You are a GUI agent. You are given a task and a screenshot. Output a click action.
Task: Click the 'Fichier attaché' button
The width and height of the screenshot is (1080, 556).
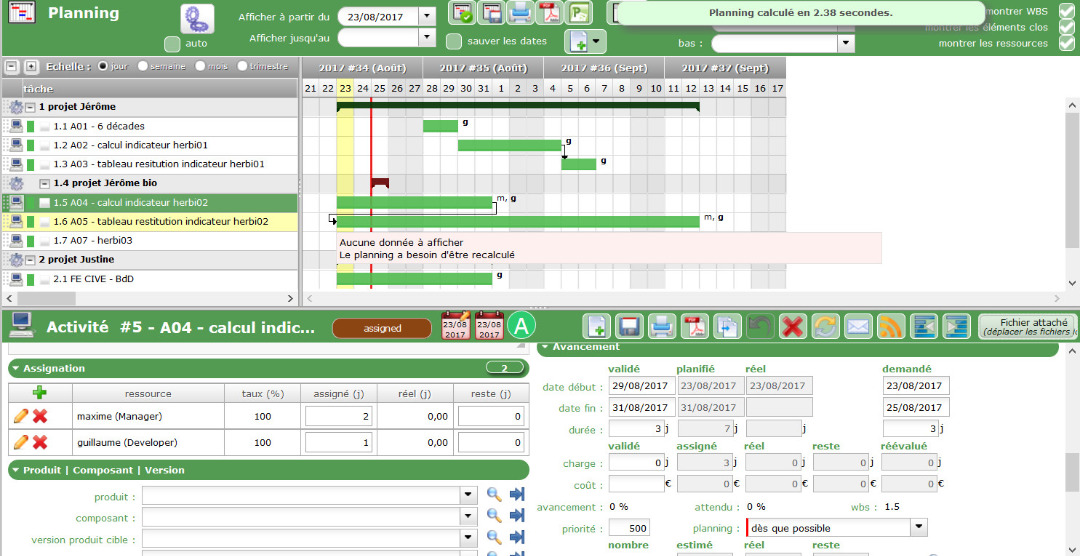1027,327
